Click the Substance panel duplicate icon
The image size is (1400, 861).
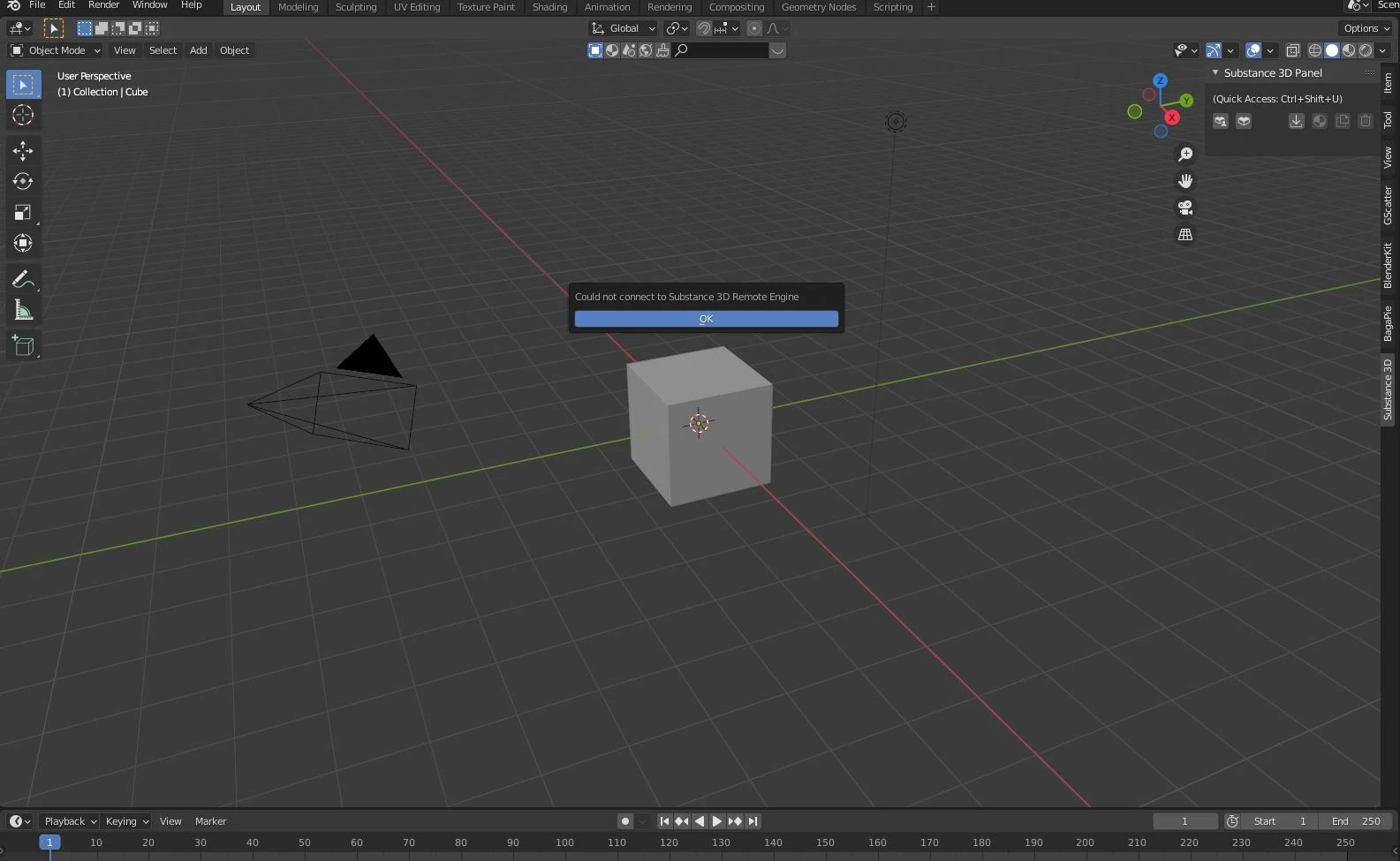(x=1343, y=121)
